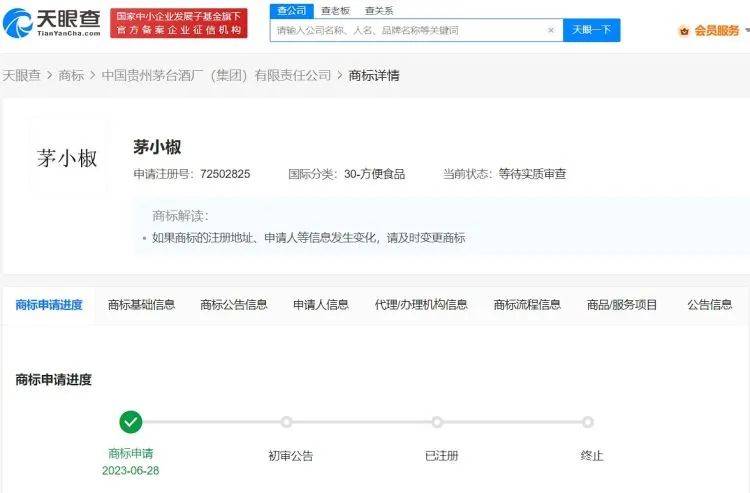Switch to the 查老板 search tab
Screen dimensions: 750x493
click(x=335, y=11)
